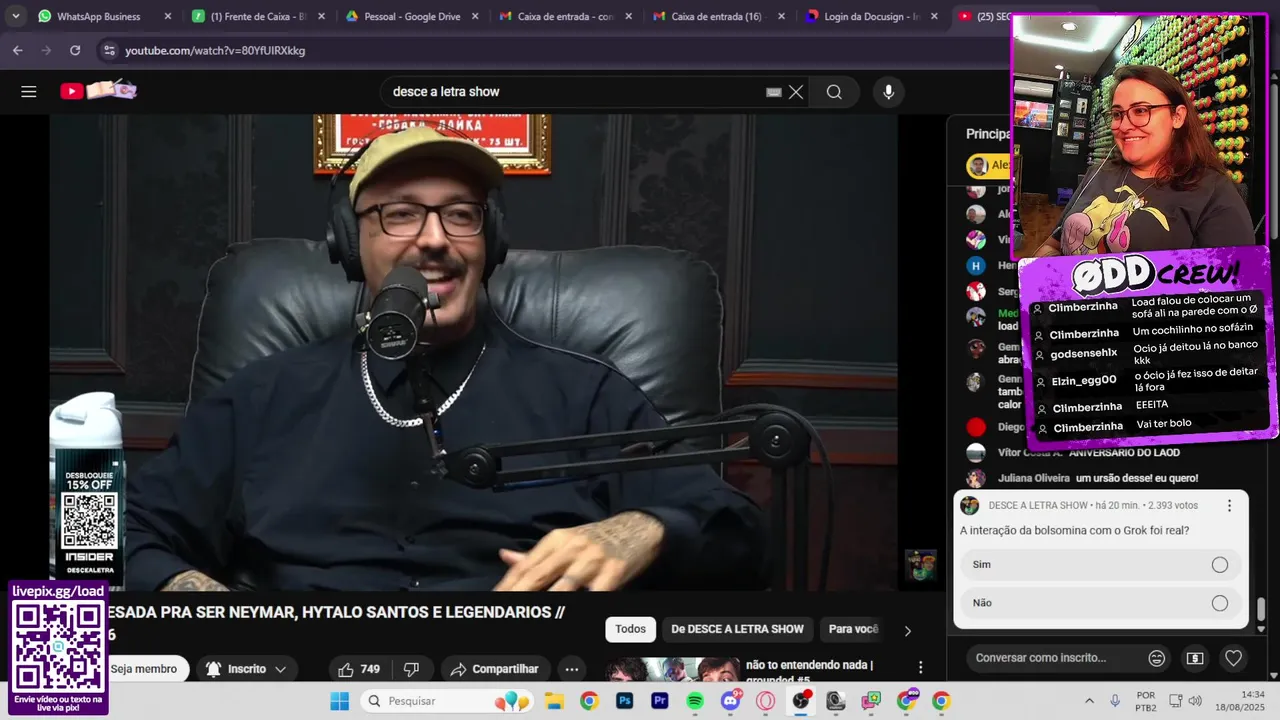Select De DESCE A LETRA SHOW chip
1280x720 pixels.
[737, 629]
